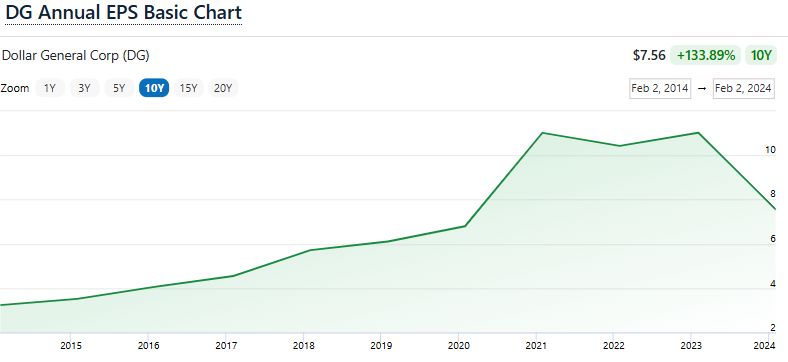
Task: Click the y-axis label 10
Action: pos(771,150)
